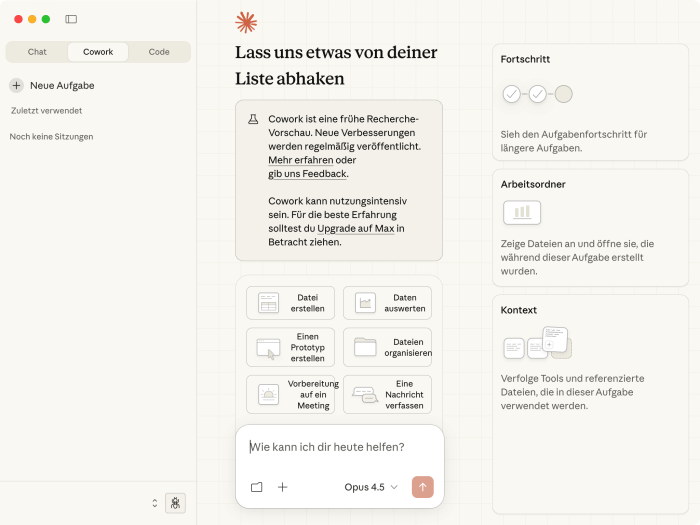Viewport: 700px width, 525px height.
Task: Click the chart icon for Daten auswerten
Action: [x=365, y=303]
